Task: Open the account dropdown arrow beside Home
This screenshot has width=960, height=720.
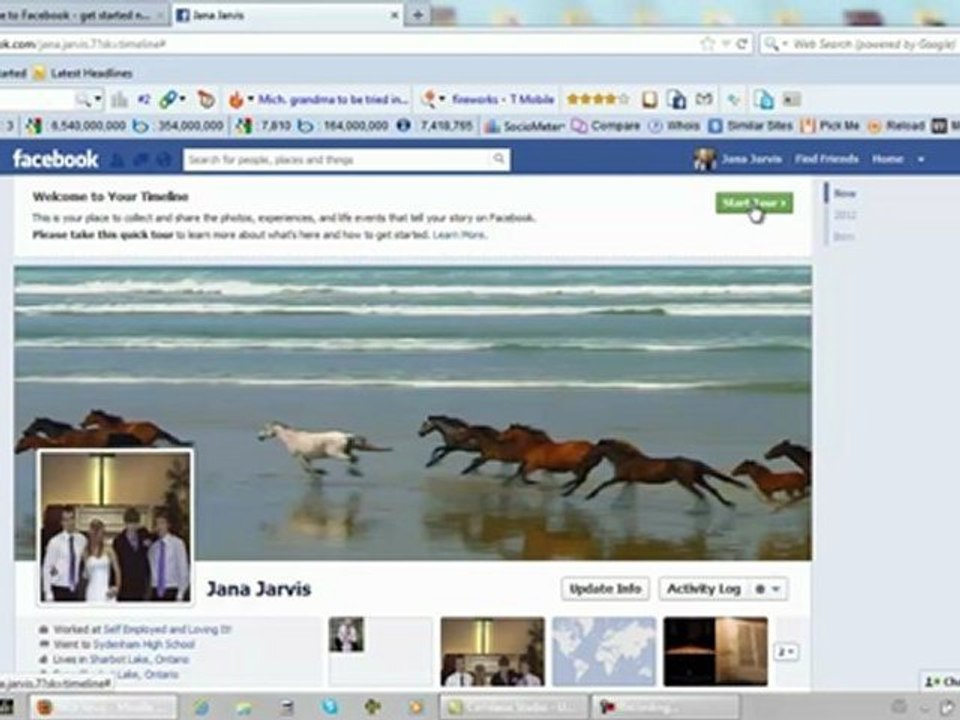Action: (x=920, y=160)
